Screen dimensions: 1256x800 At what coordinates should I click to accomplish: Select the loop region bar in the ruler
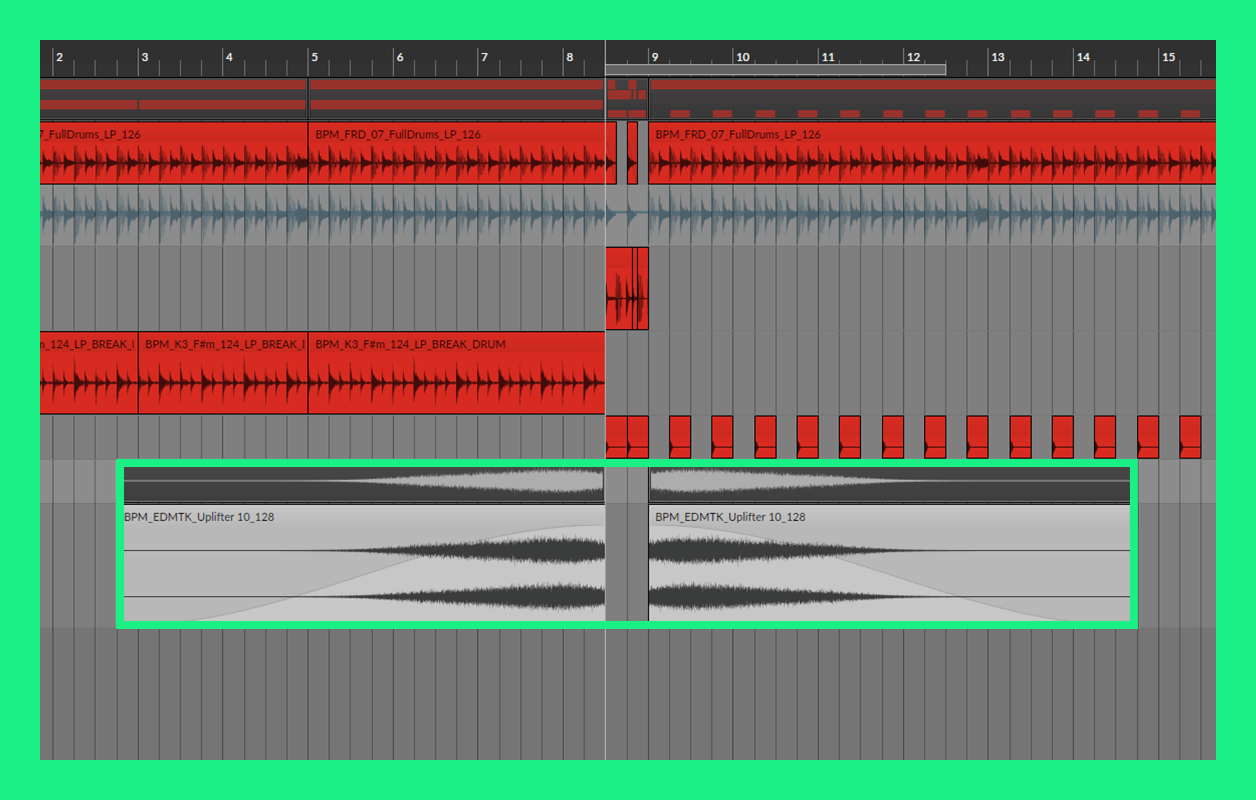(775, 70)
